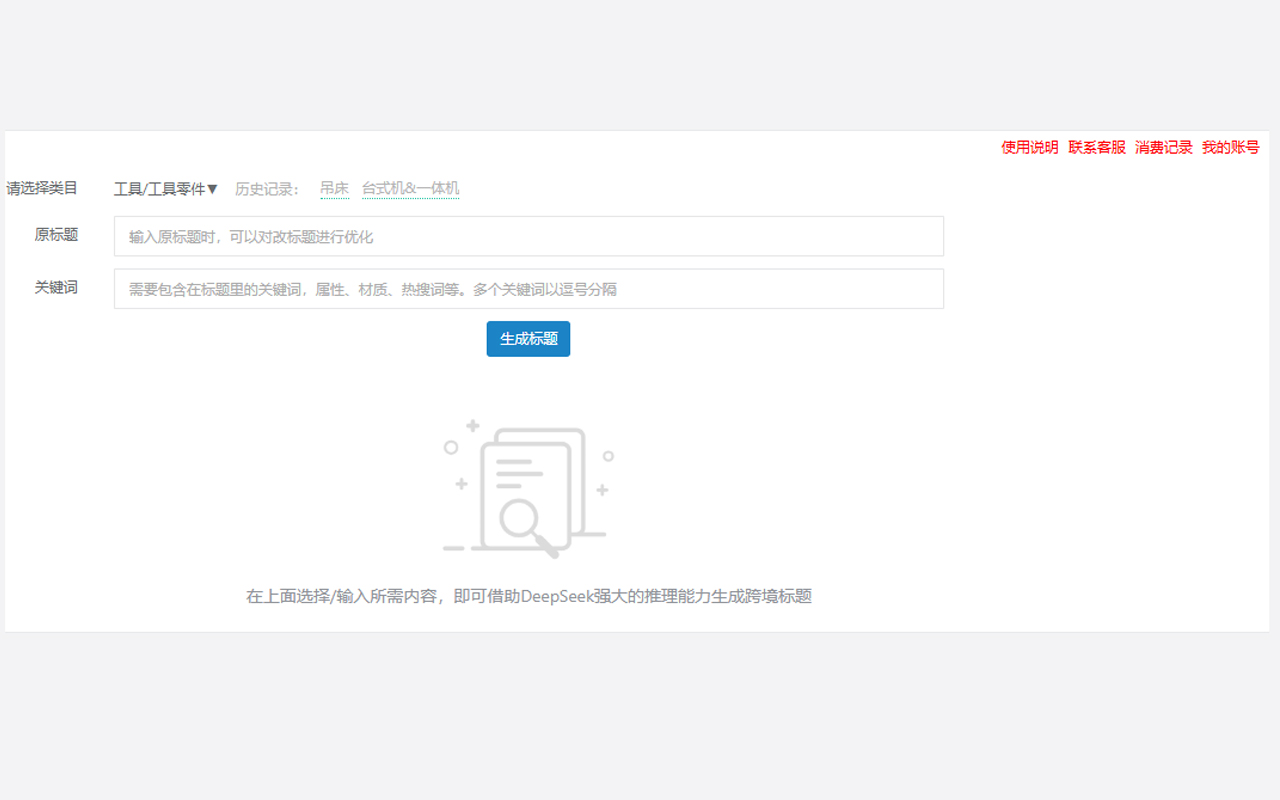Click the empty-state document search illustration

[x=528, y=488]
